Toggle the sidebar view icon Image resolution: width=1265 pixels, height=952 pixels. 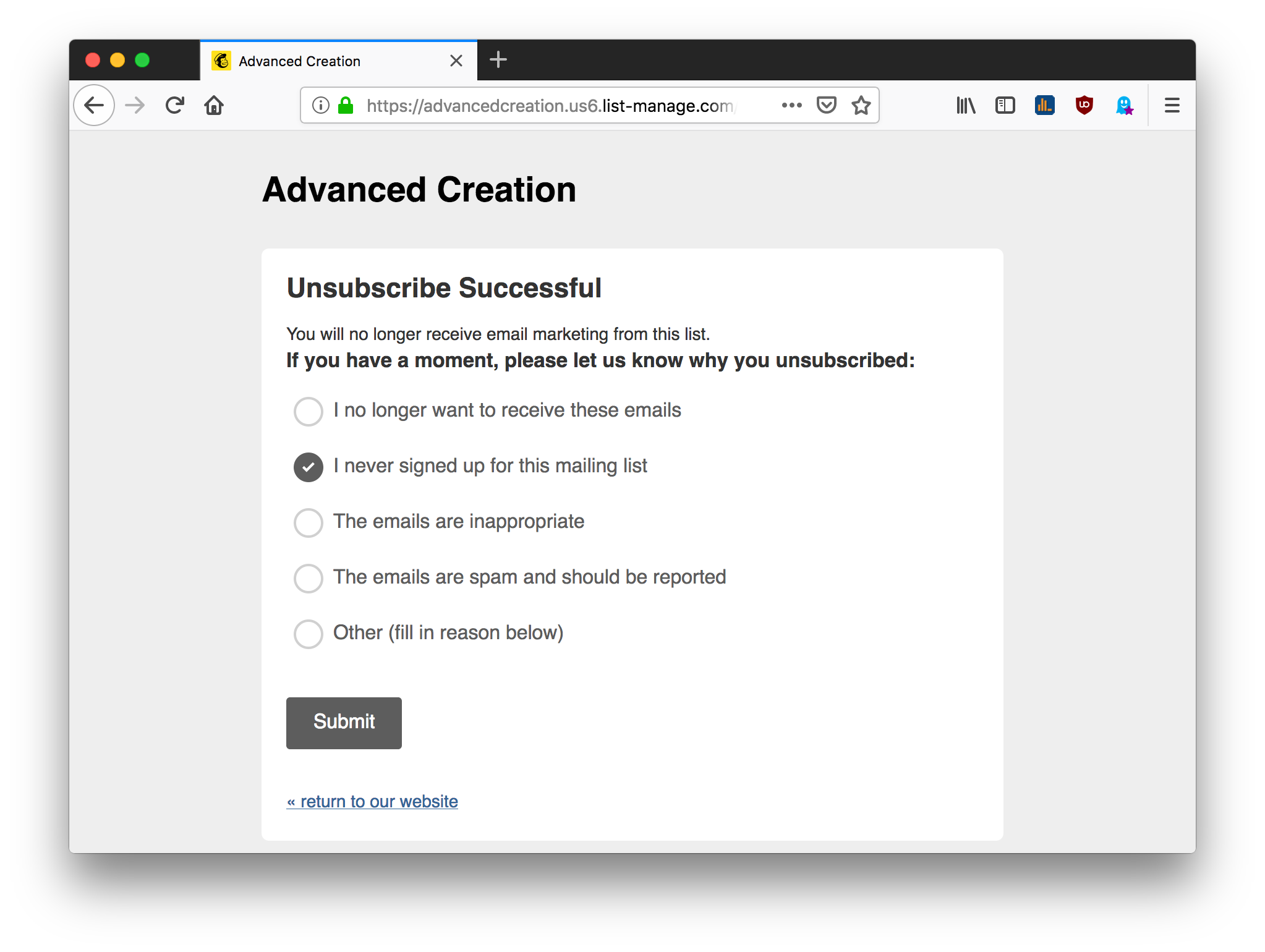click(x=1005, y=105)
